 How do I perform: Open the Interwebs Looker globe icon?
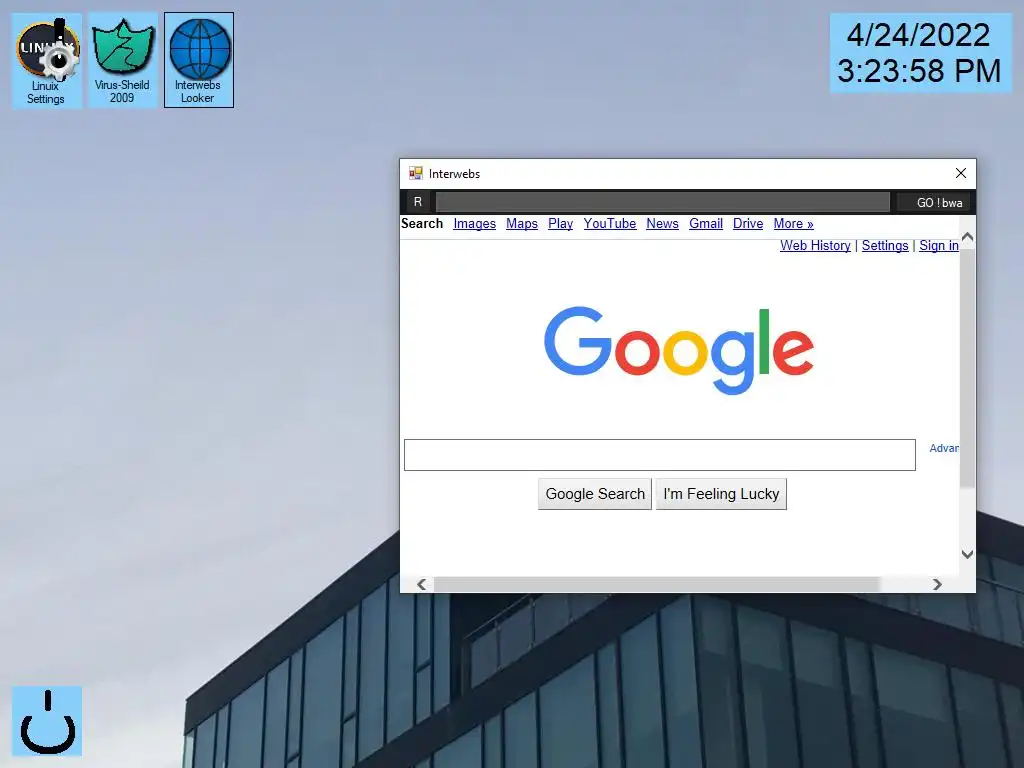coord(199,60)
